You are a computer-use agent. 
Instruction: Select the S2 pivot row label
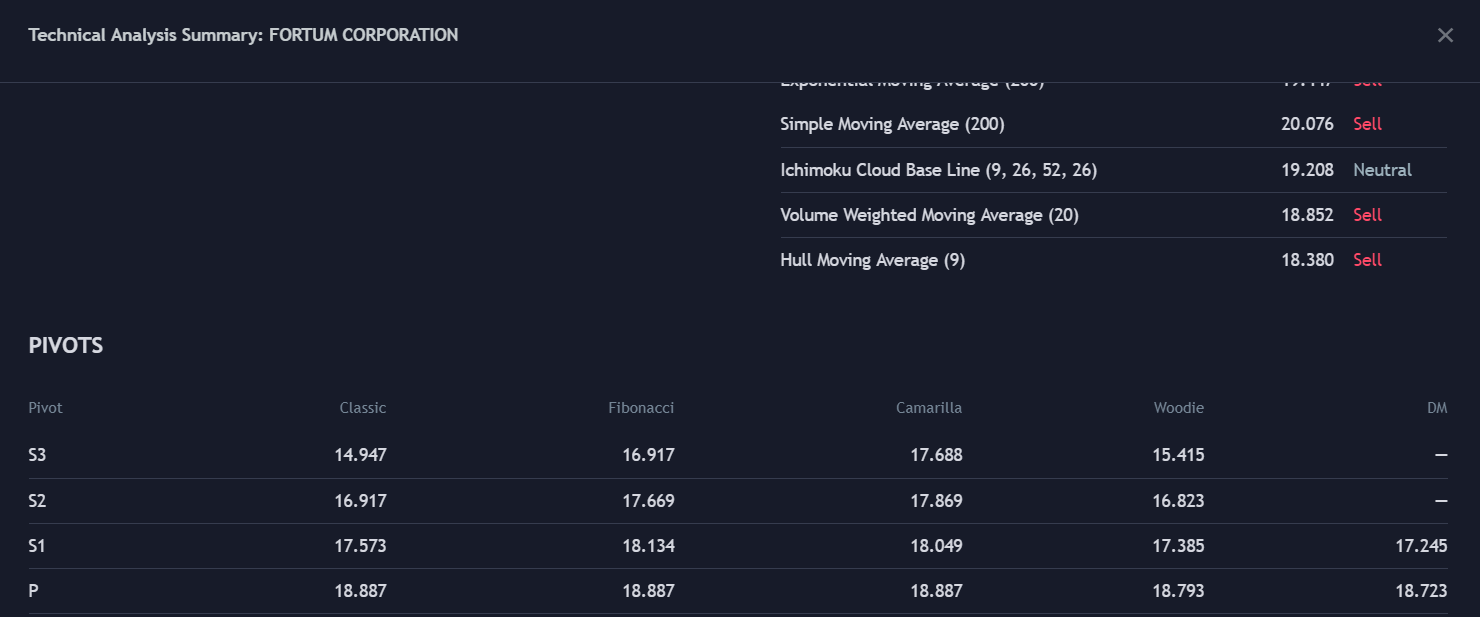[37, 501]
